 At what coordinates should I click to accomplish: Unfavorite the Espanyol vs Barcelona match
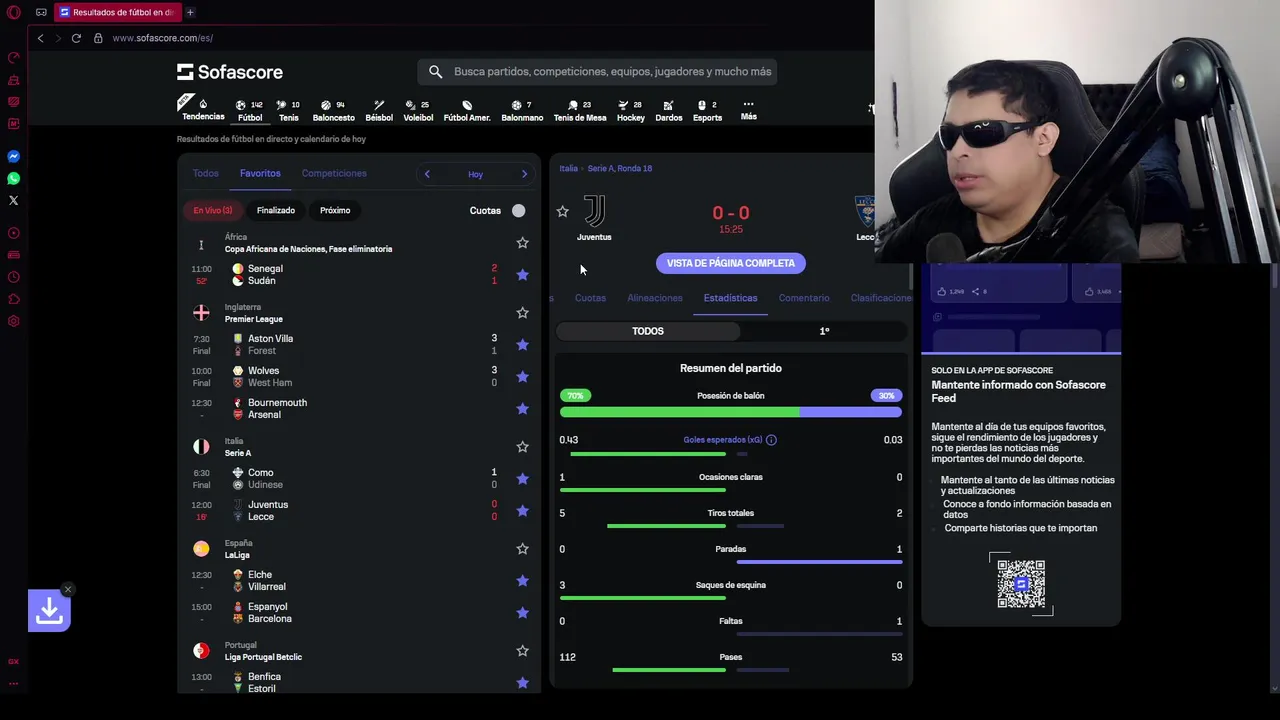click(522, 612)
